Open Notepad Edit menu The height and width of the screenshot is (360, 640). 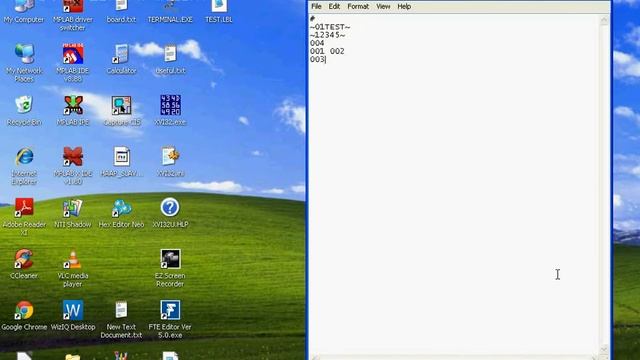coord(334,7)
